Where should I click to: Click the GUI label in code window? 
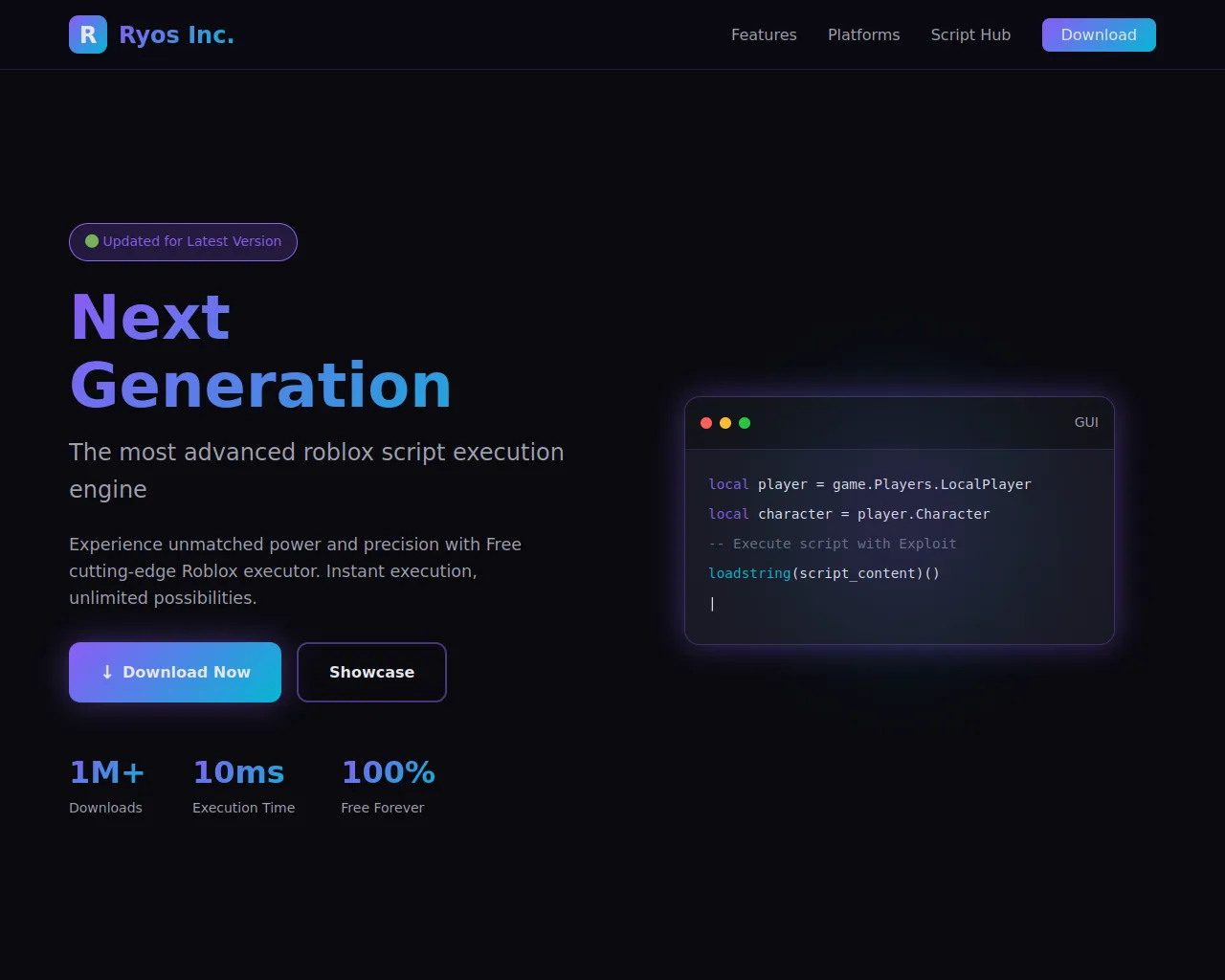(1086, 422)
